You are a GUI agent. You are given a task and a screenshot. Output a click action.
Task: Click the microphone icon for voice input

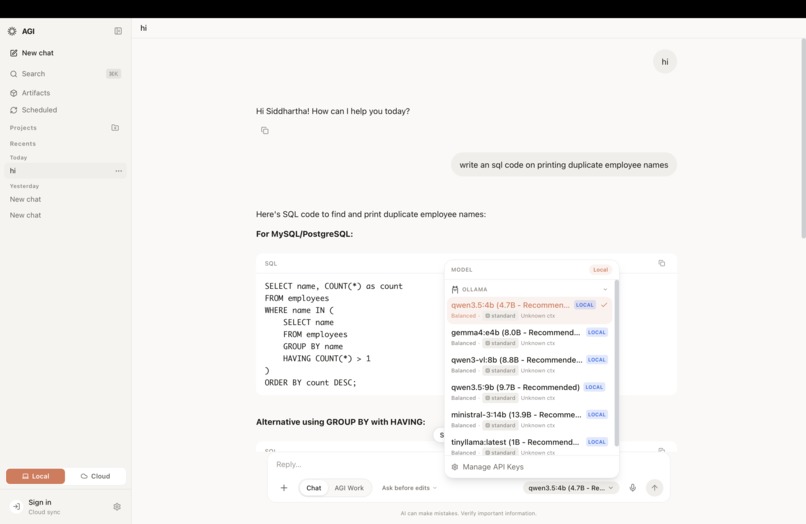pyautogui.click(x=633, y=488)
